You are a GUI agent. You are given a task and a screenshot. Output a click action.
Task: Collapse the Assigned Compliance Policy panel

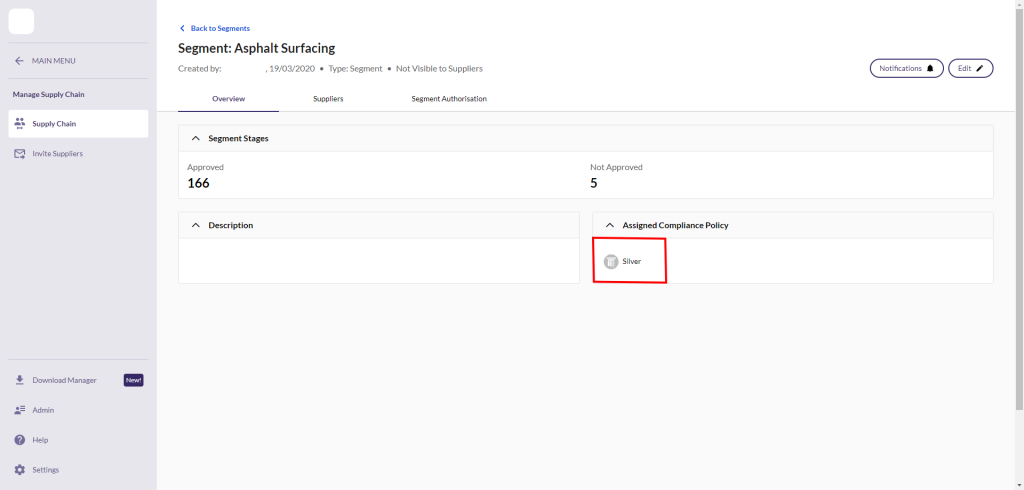pos(610,225)
